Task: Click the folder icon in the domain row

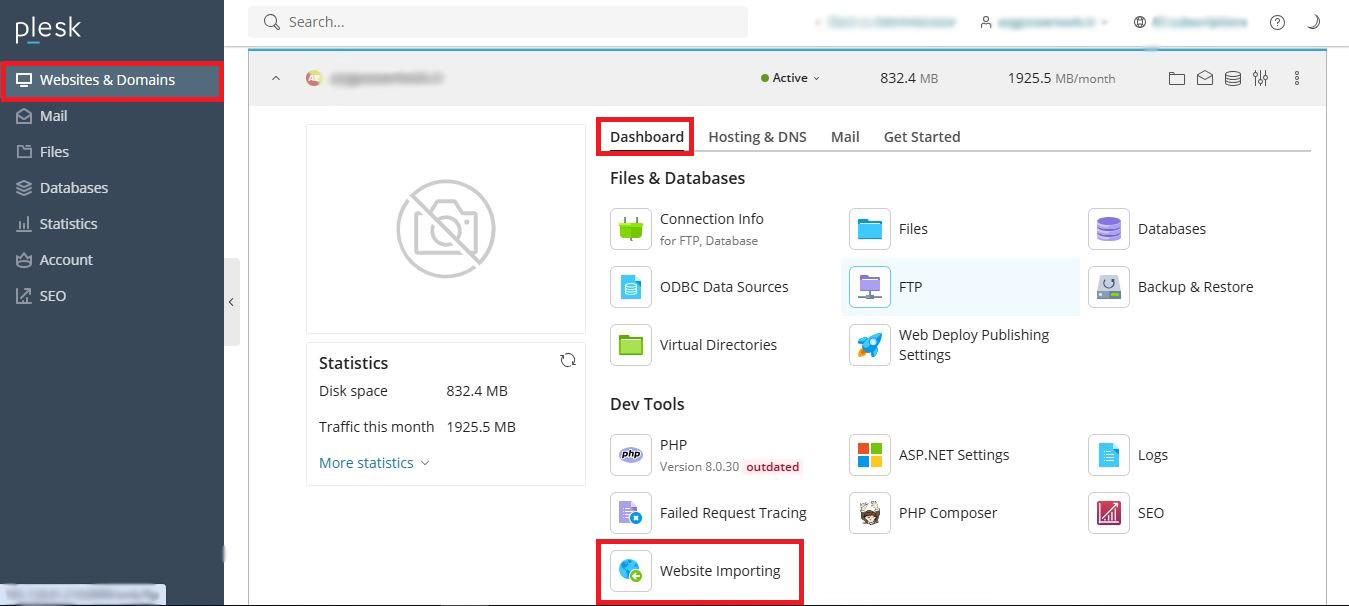Action: [x=1177, y=78]
